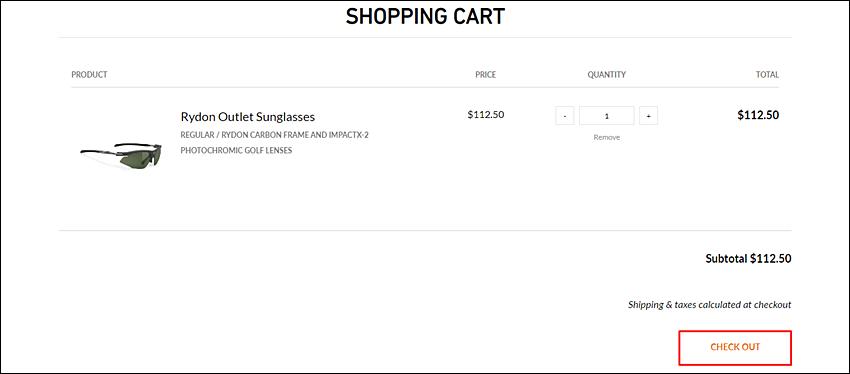Viewport: 850px width, 374px height.
Task: Click the REGULAR / RYDON CARBON FRAME variant line
Action: click(274, 135)
